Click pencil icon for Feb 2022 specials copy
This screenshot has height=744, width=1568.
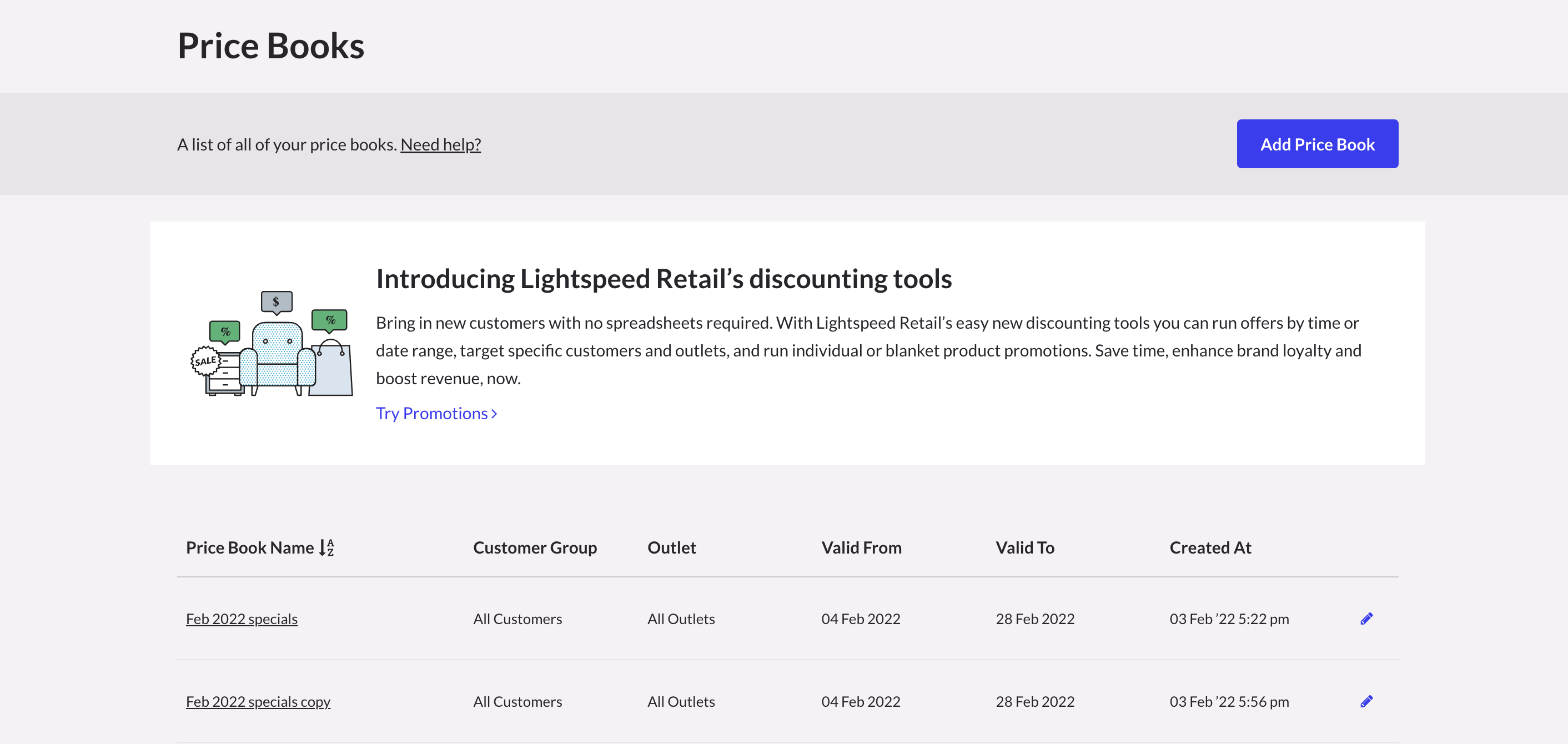[x=1366, y=701]
